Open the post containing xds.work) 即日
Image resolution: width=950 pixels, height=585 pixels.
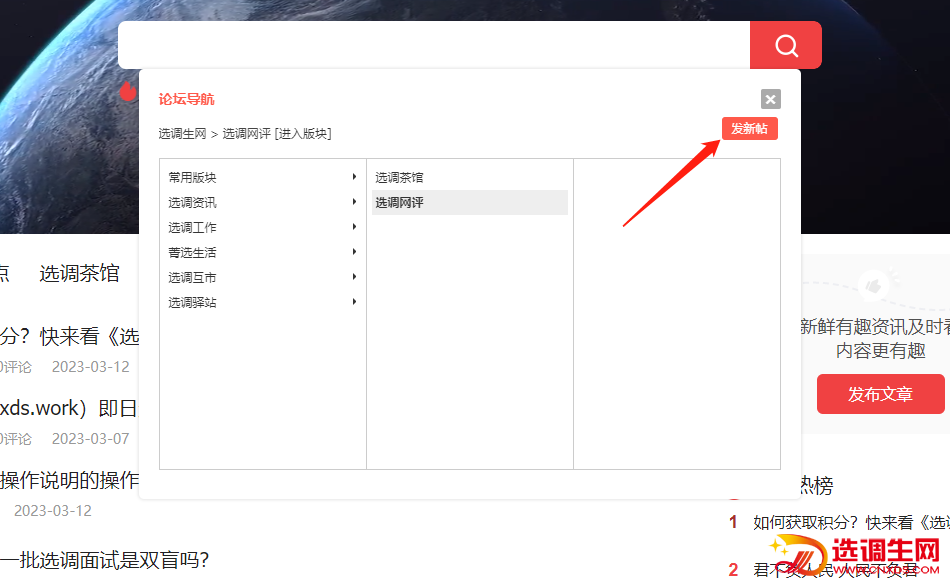[x=69, y=408]
